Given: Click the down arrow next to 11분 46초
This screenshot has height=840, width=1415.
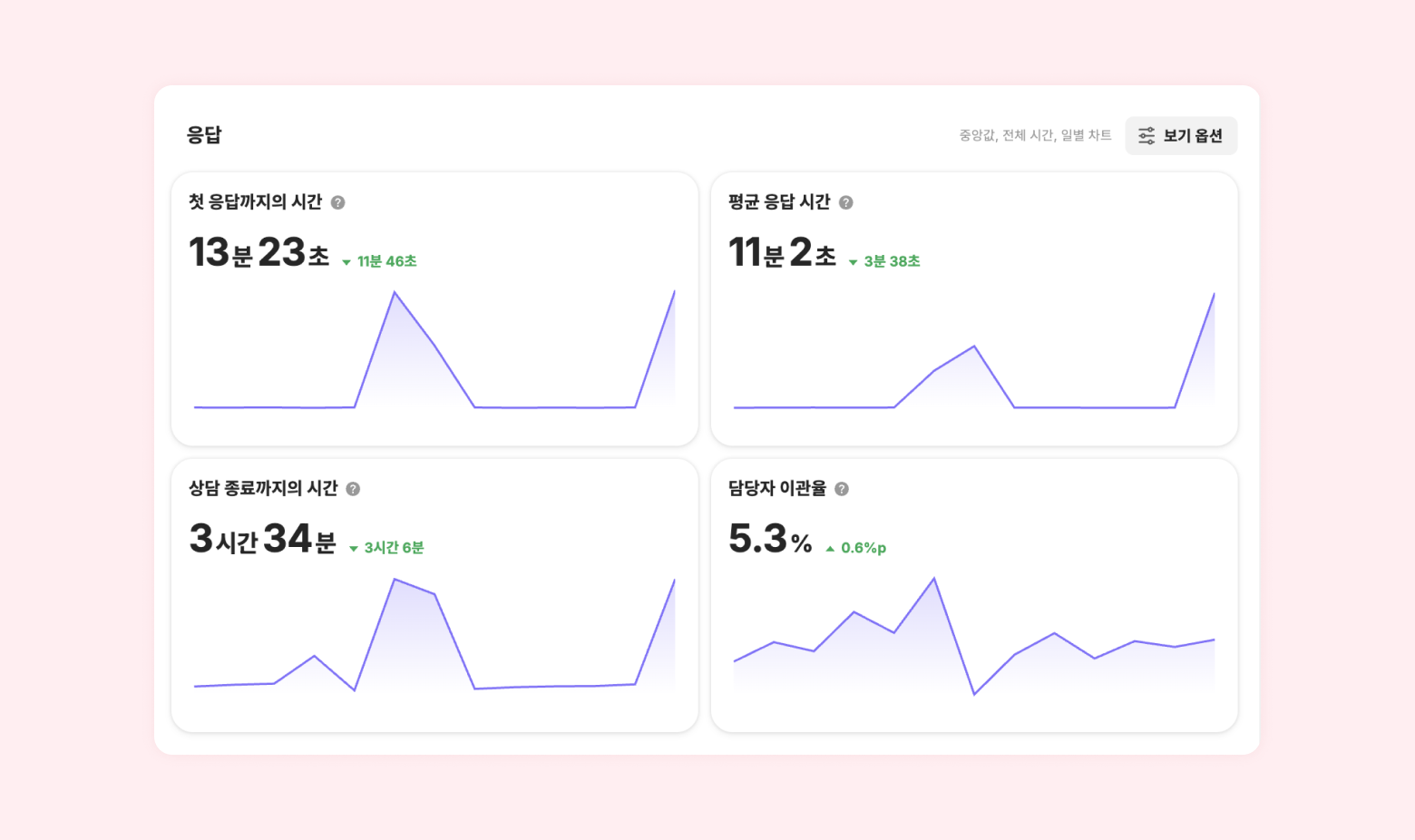Looking at the screenshot, I should click(346, 262).
